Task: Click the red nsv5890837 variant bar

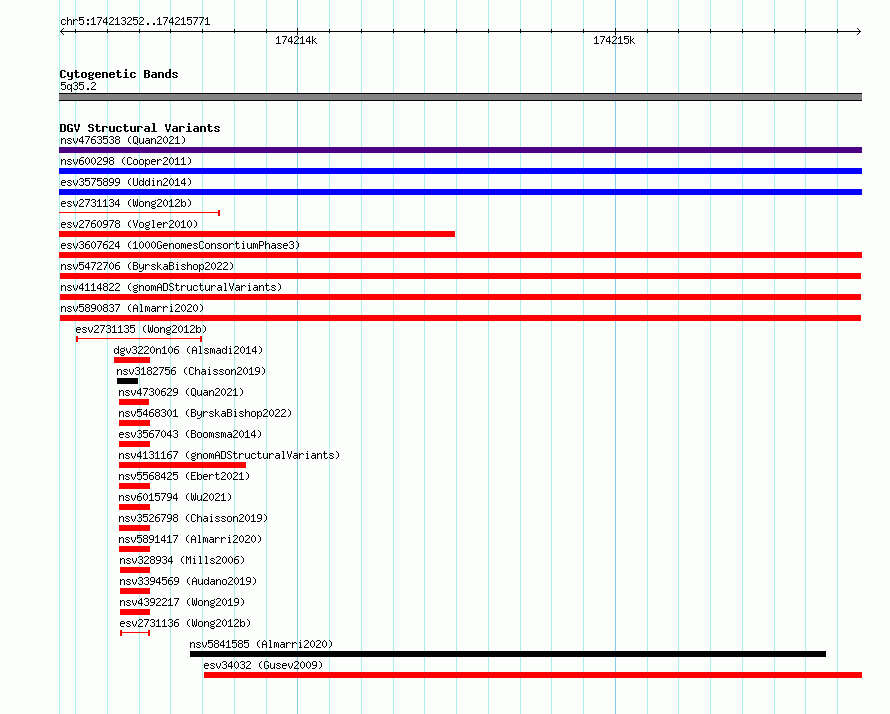Action: (460, 318)
